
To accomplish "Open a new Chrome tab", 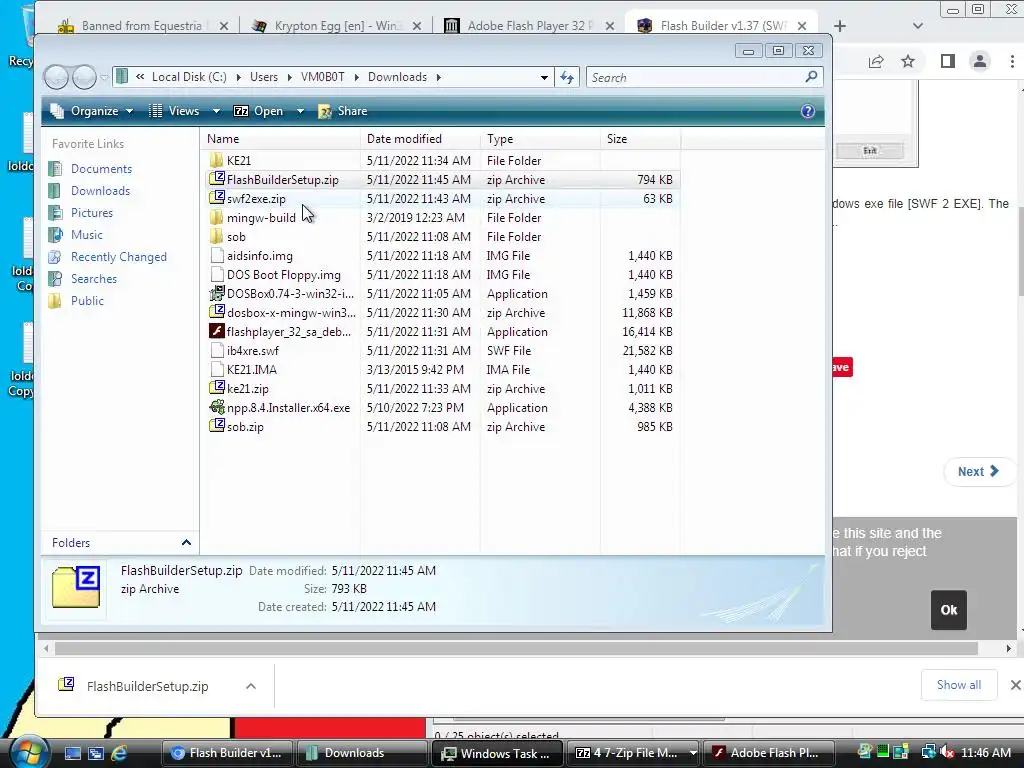I will (x=840, y=26).
